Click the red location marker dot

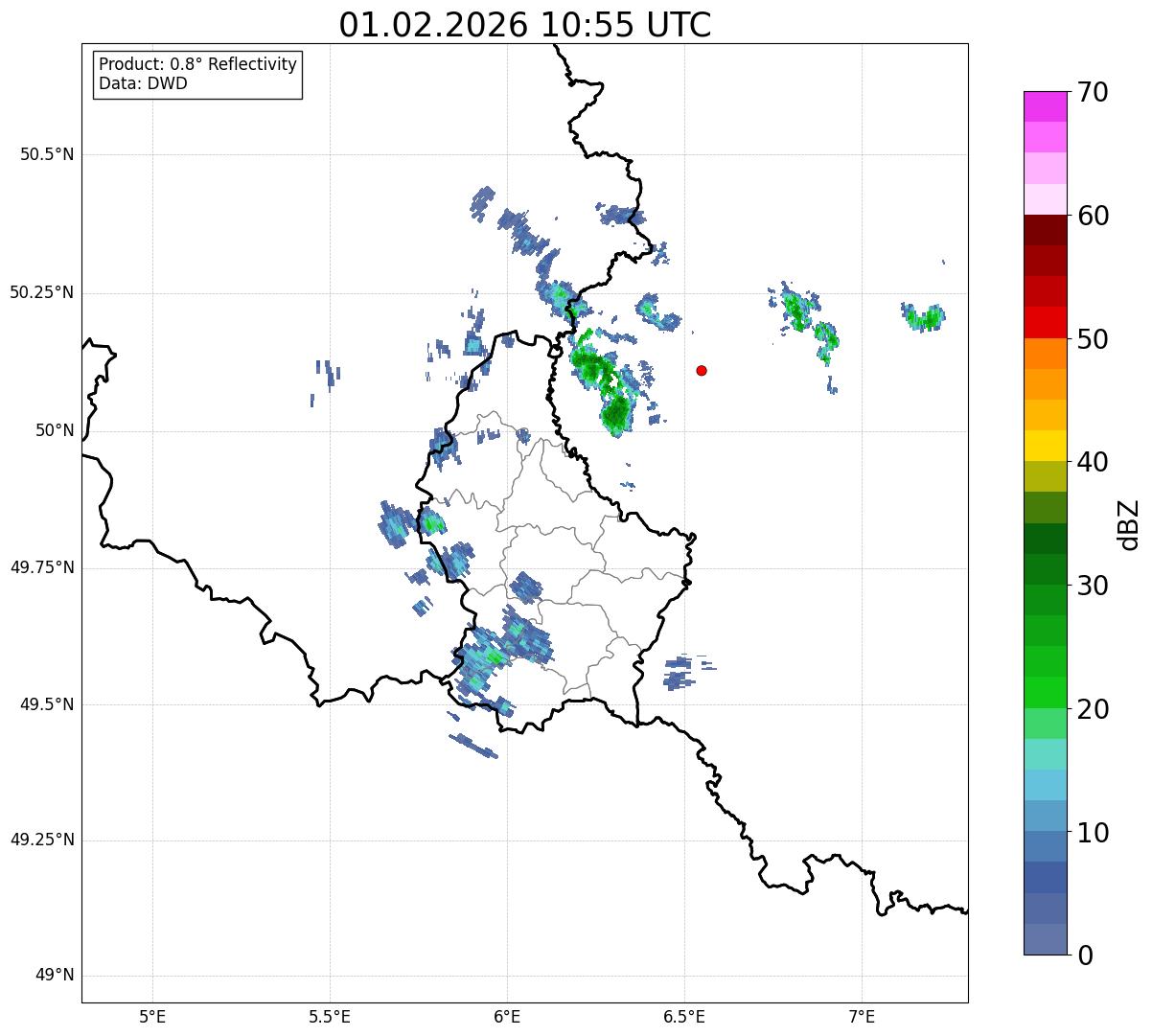click(702, 370)
